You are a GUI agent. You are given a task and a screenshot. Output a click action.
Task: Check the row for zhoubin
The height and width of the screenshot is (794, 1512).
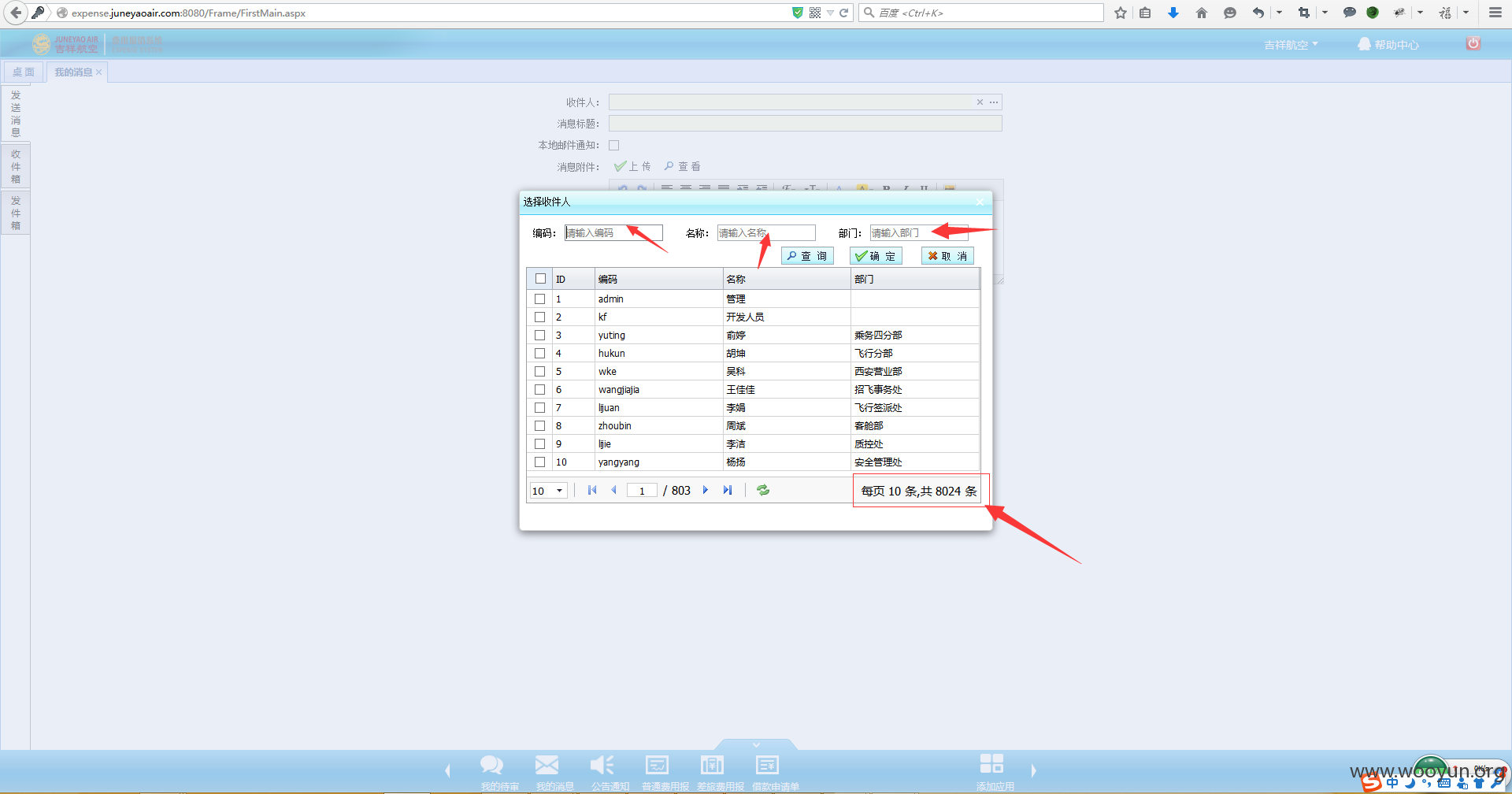point(539,426)
